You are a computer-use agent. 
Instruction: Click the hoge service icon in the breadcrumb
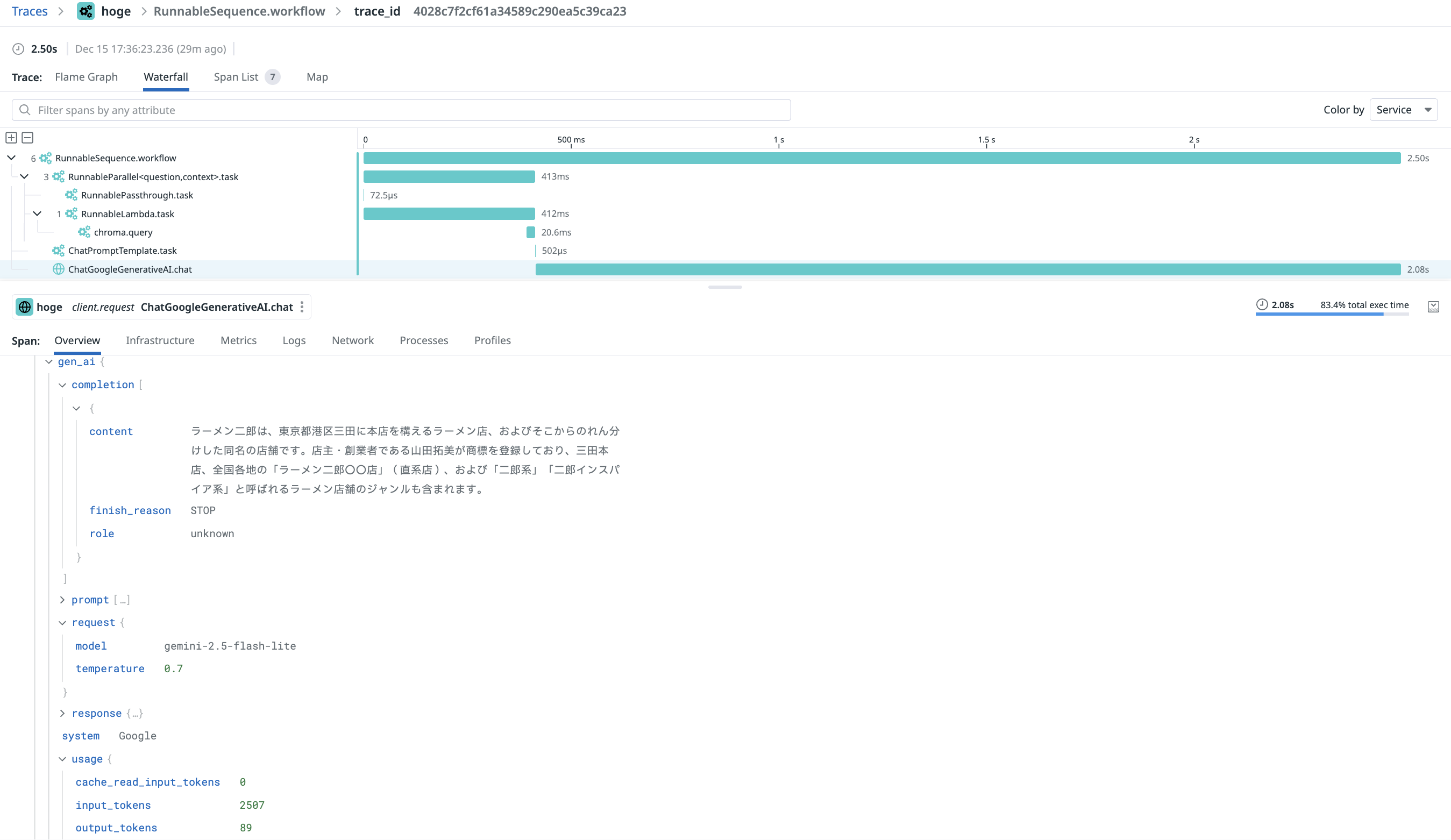pyautogui.click(x=85, y=11)
